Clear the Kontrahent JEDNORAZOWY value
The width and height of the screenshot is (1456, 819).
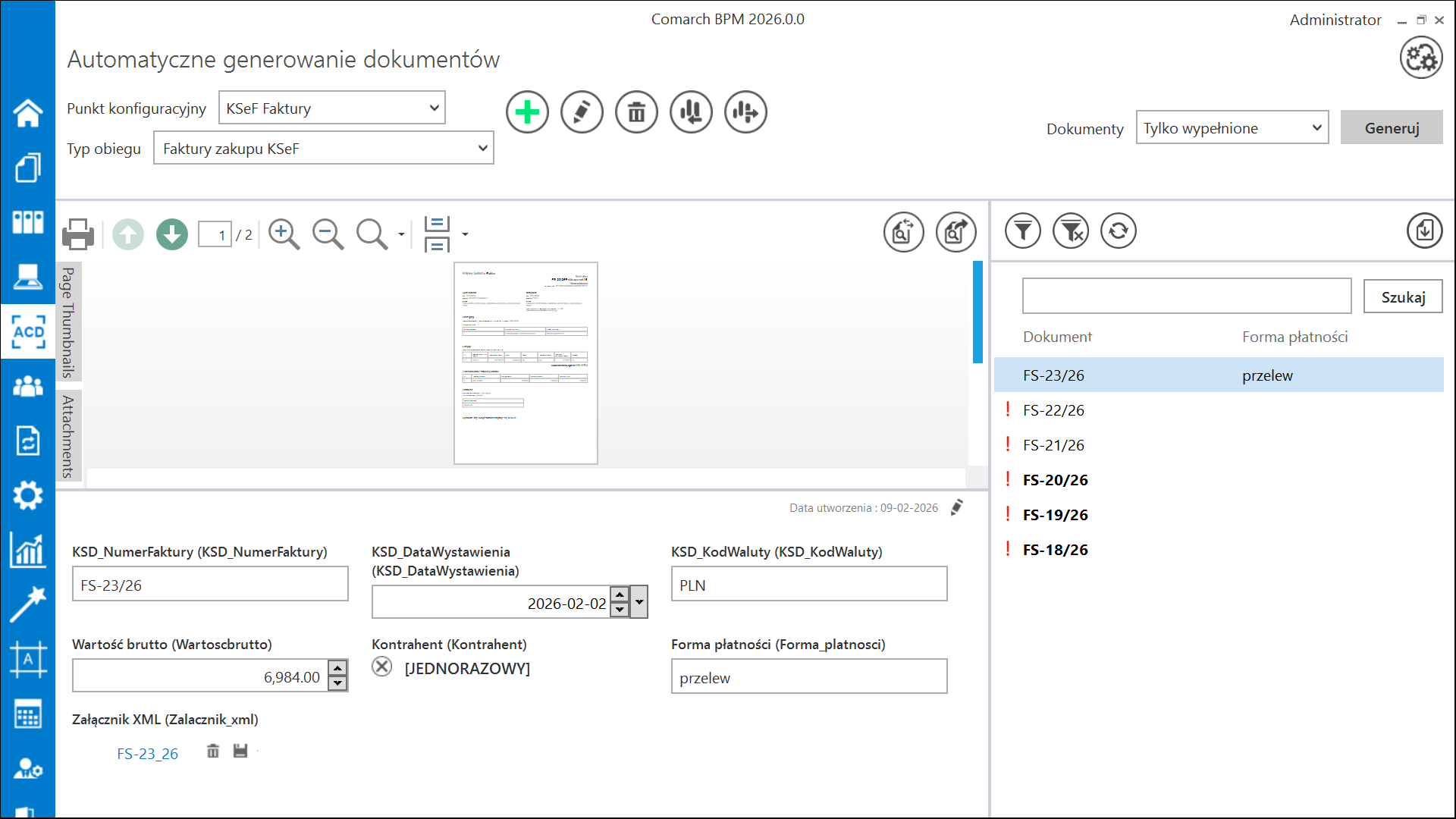coord(382,667)
